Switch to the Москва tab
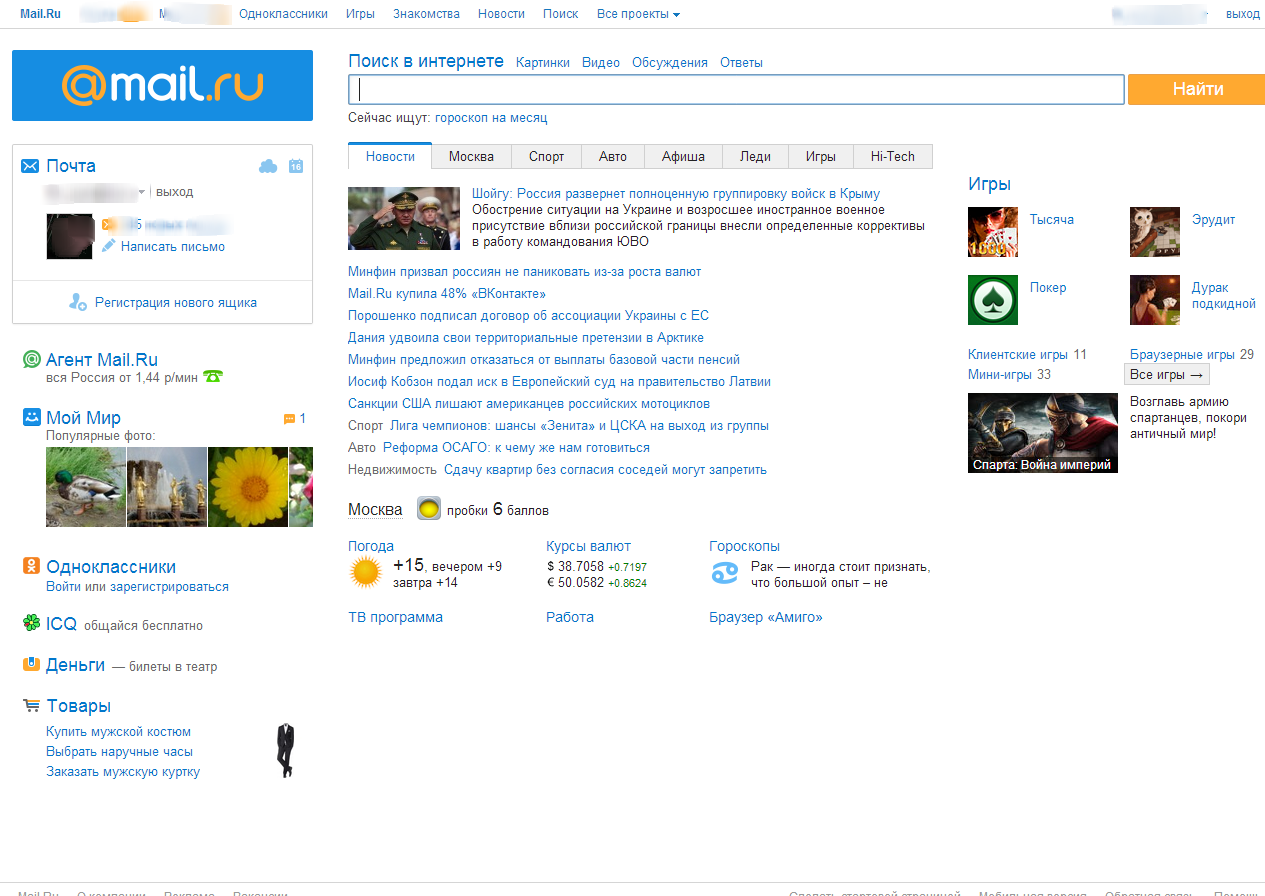Screen dimensions: 1265x896 (471, 156)
